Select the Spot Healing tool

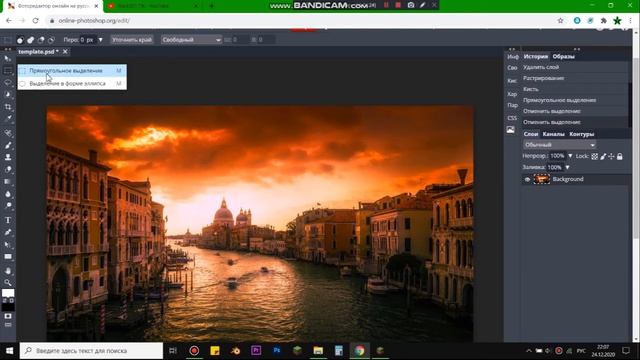coord(8,133)
